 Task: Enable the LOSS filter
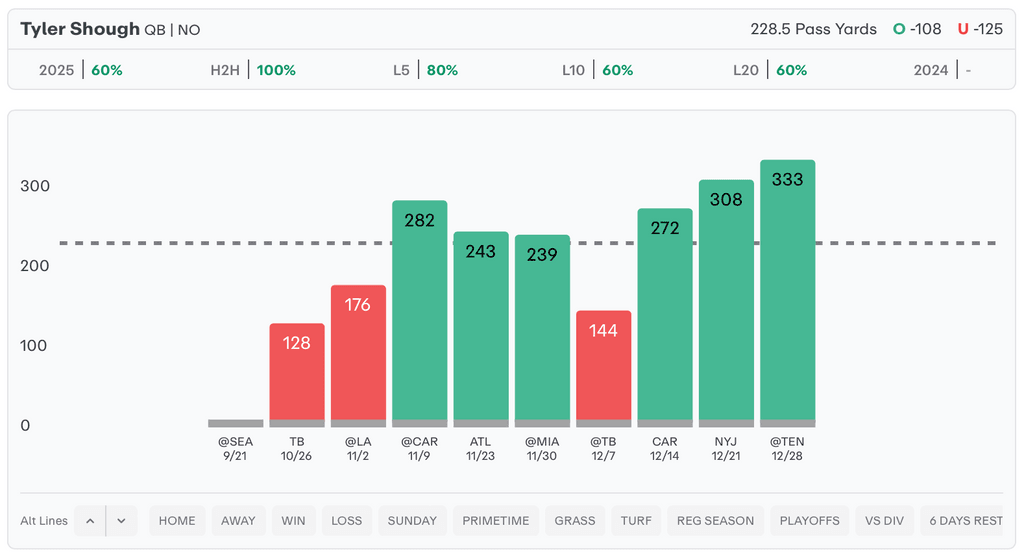pos(347,521)
